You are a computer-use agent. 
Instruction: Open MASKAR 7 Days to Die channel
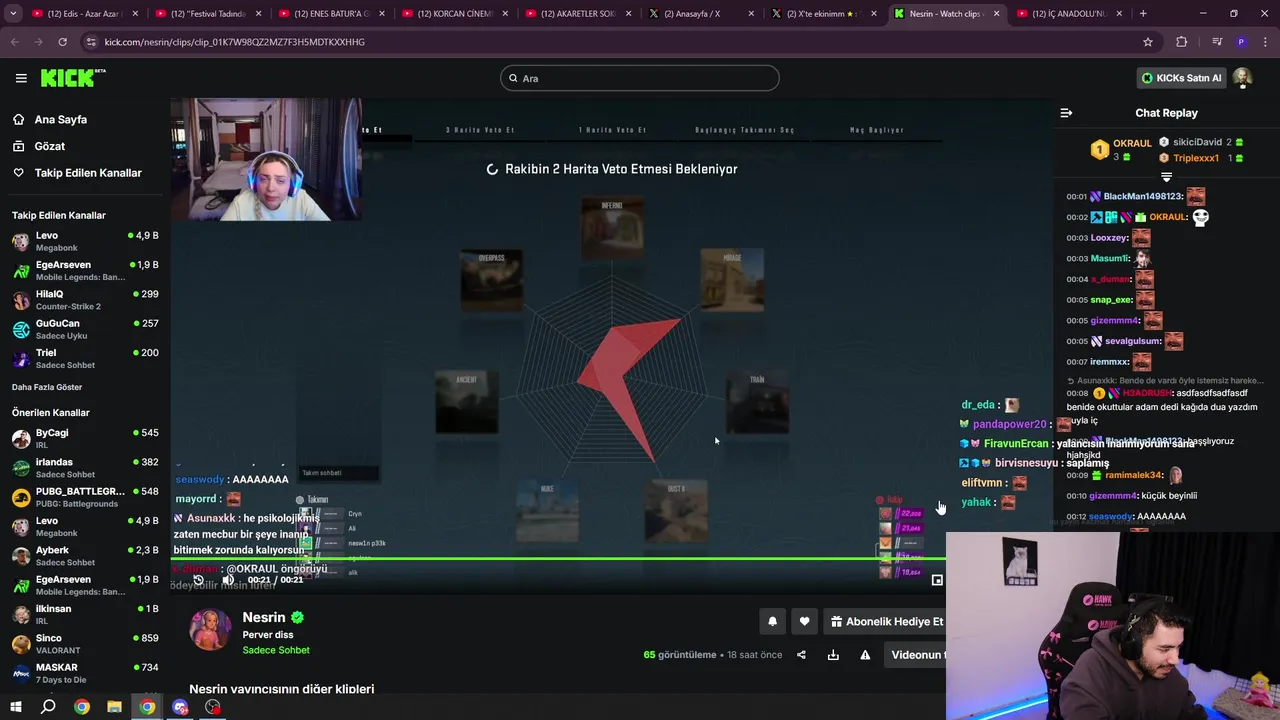click(85, 673)
